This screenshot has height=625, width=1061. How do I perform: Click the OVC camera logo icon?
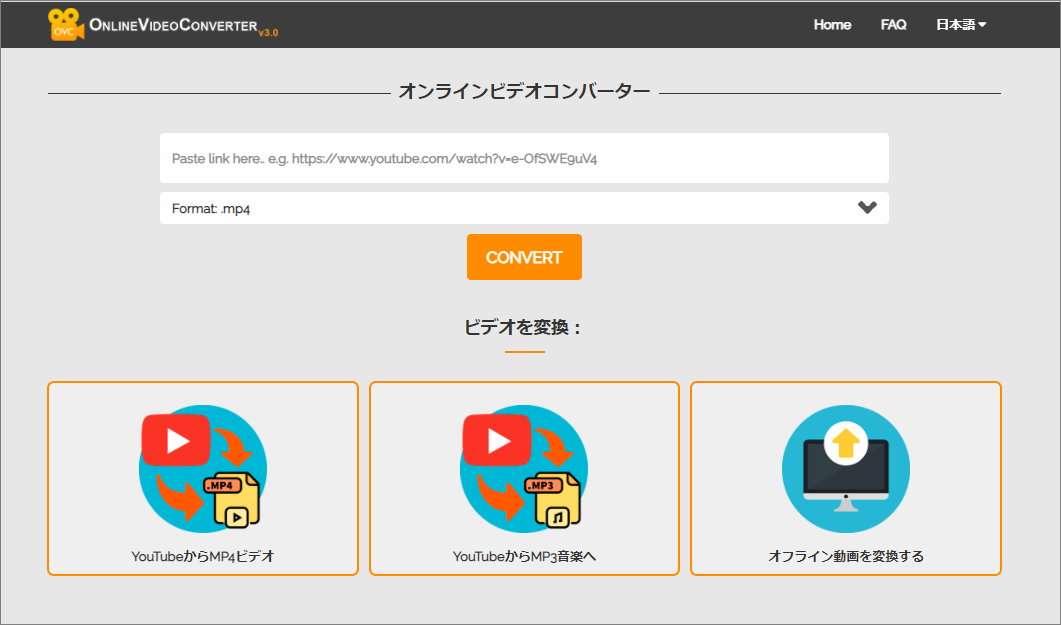[66, 24]
